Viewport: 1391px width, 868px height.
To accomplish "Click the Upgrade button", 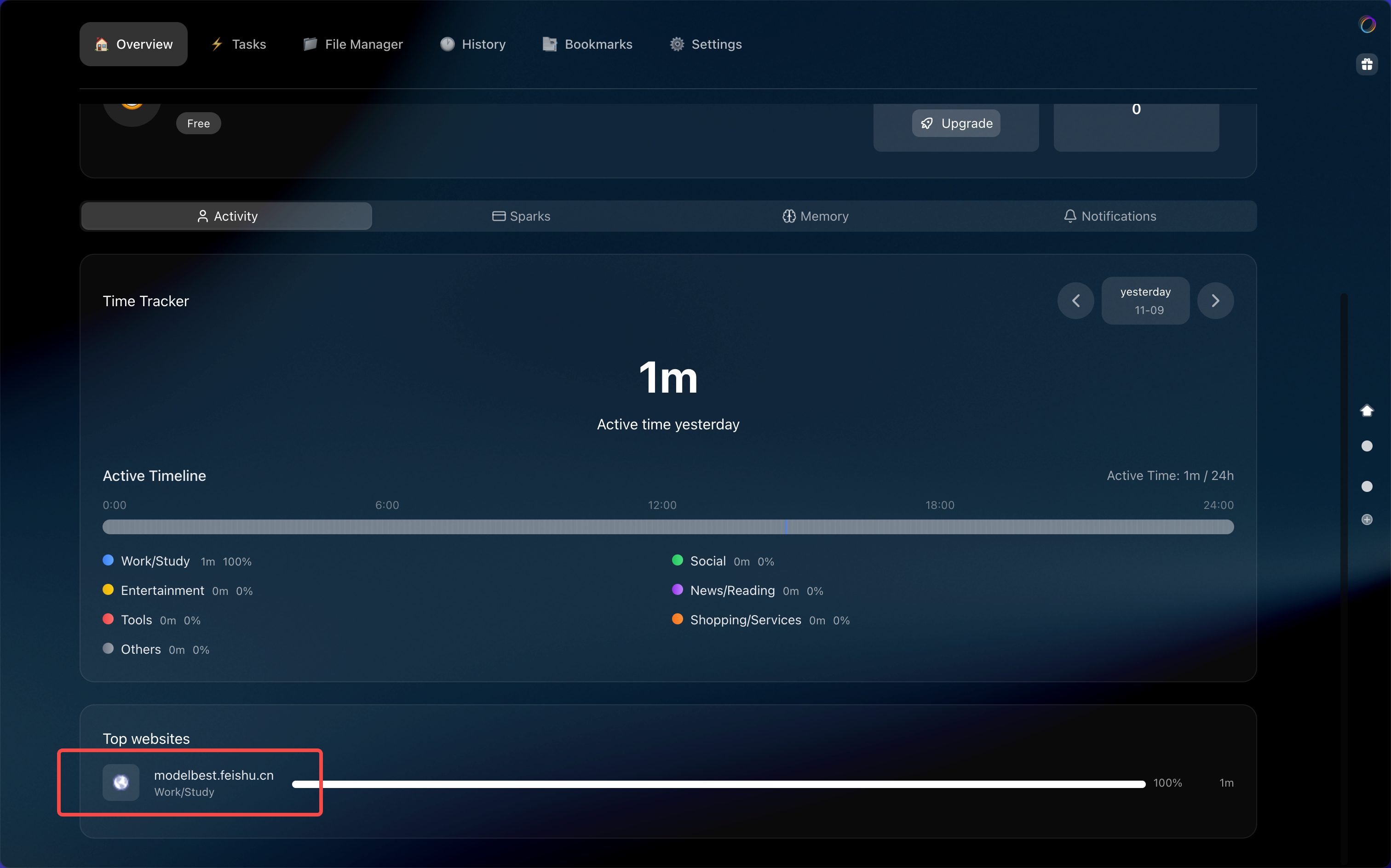I will pos(956,123).
